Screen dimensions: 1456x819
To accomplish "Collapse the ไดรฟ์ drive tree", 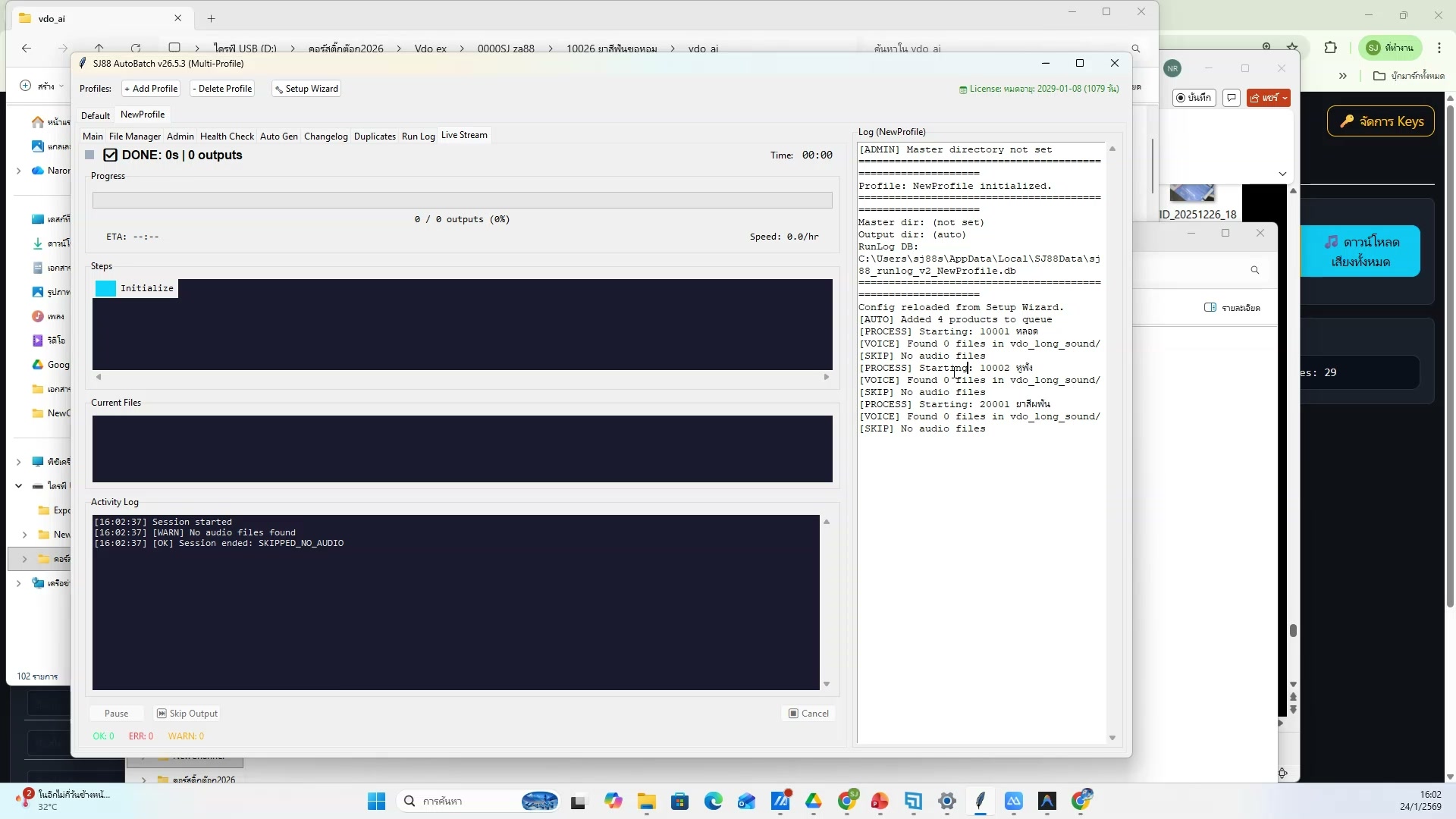I will [19, 486].
